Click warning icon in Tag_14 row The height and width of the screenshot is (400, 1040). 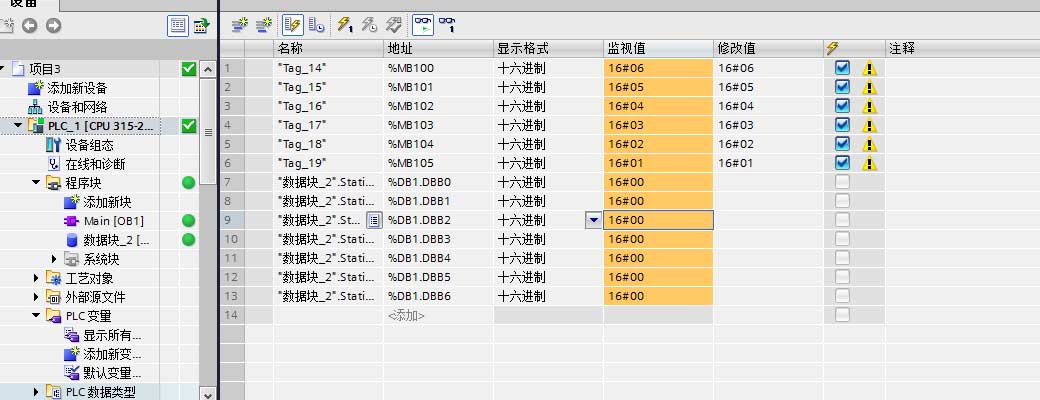pos(870,68)
